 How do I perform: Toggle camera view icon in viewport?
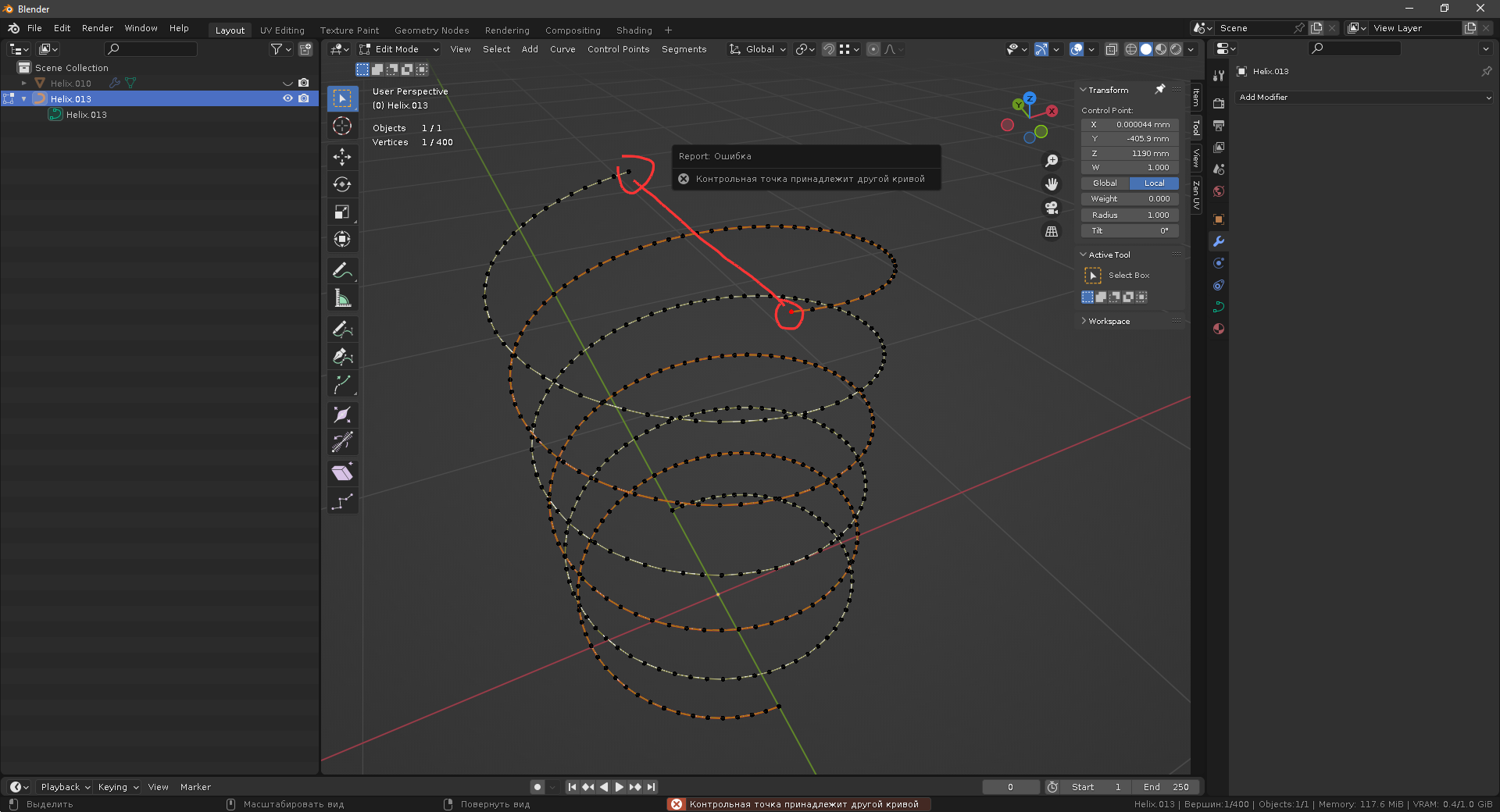coord(1052,208)
